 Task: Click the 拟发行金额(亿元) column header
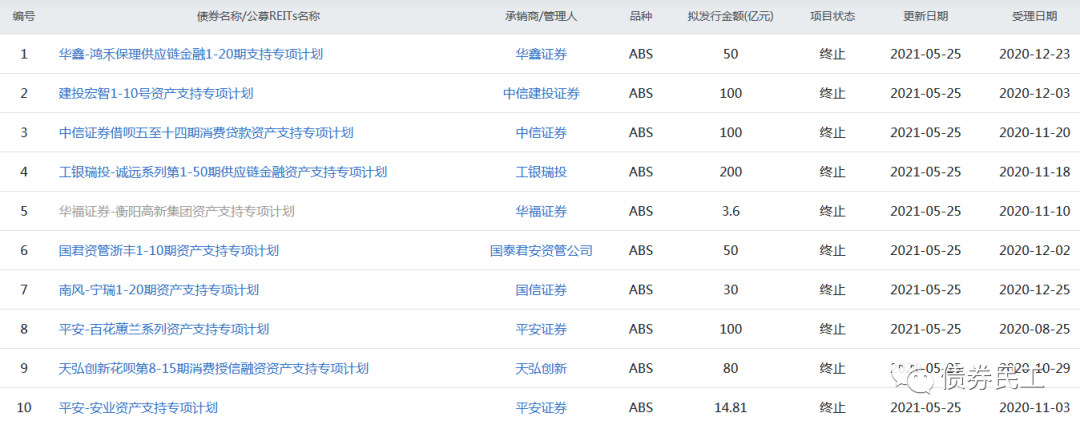[x=730, y=17]
